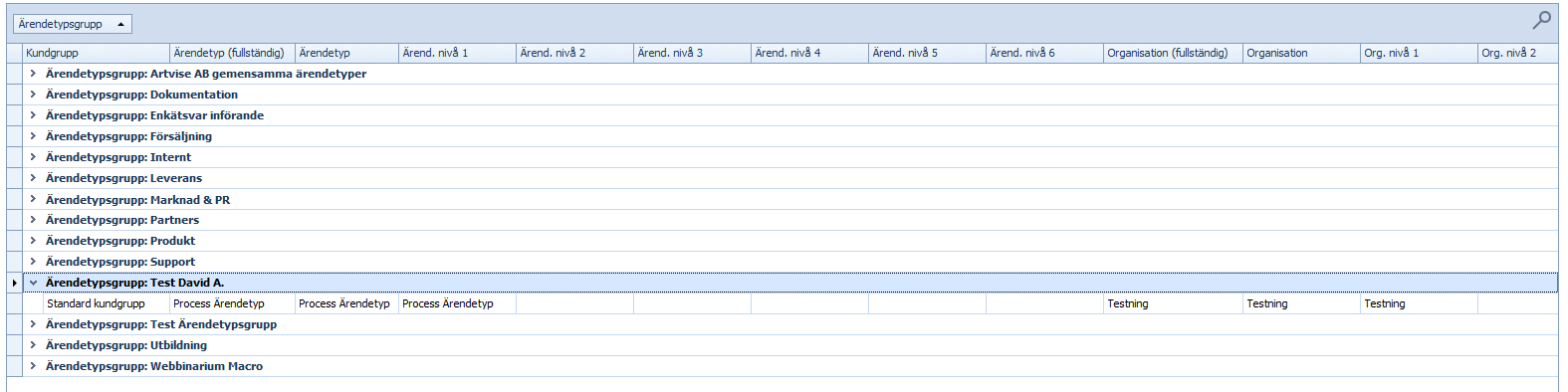
Task: Sort by Ärend. nivå 3 column
Action: point(693,53)
